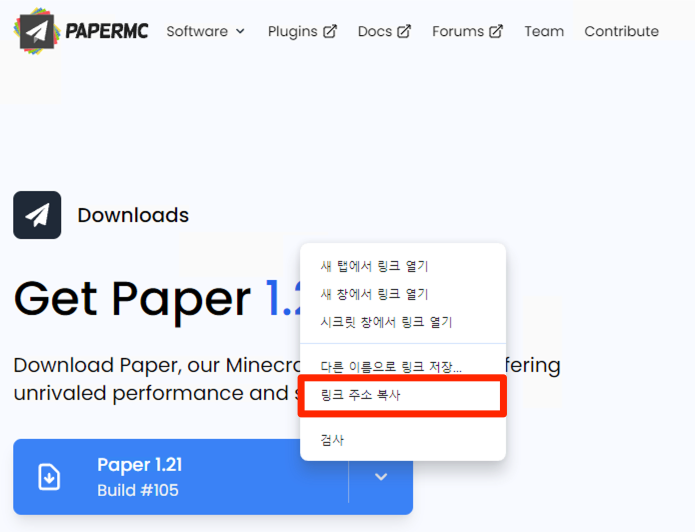Open the Team page

[x=544, y=31]
